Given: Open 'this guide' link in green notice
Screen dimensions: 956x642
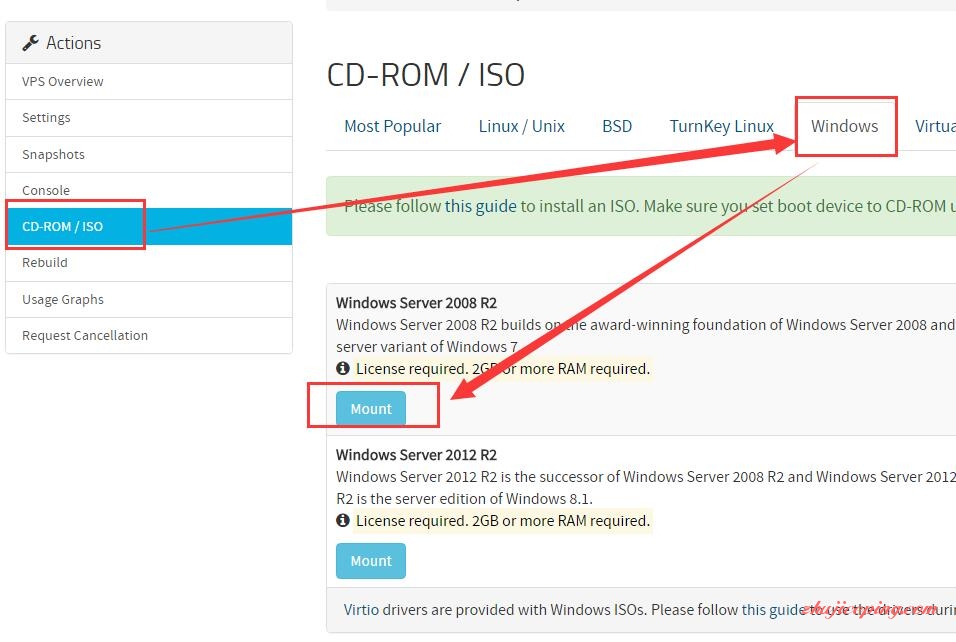Looking at the screenshot, I should 480,206.
